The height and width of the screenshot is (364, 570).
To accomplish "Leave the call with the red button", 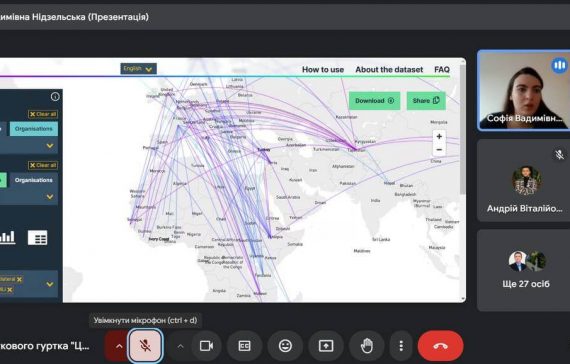I will (441, 346).
